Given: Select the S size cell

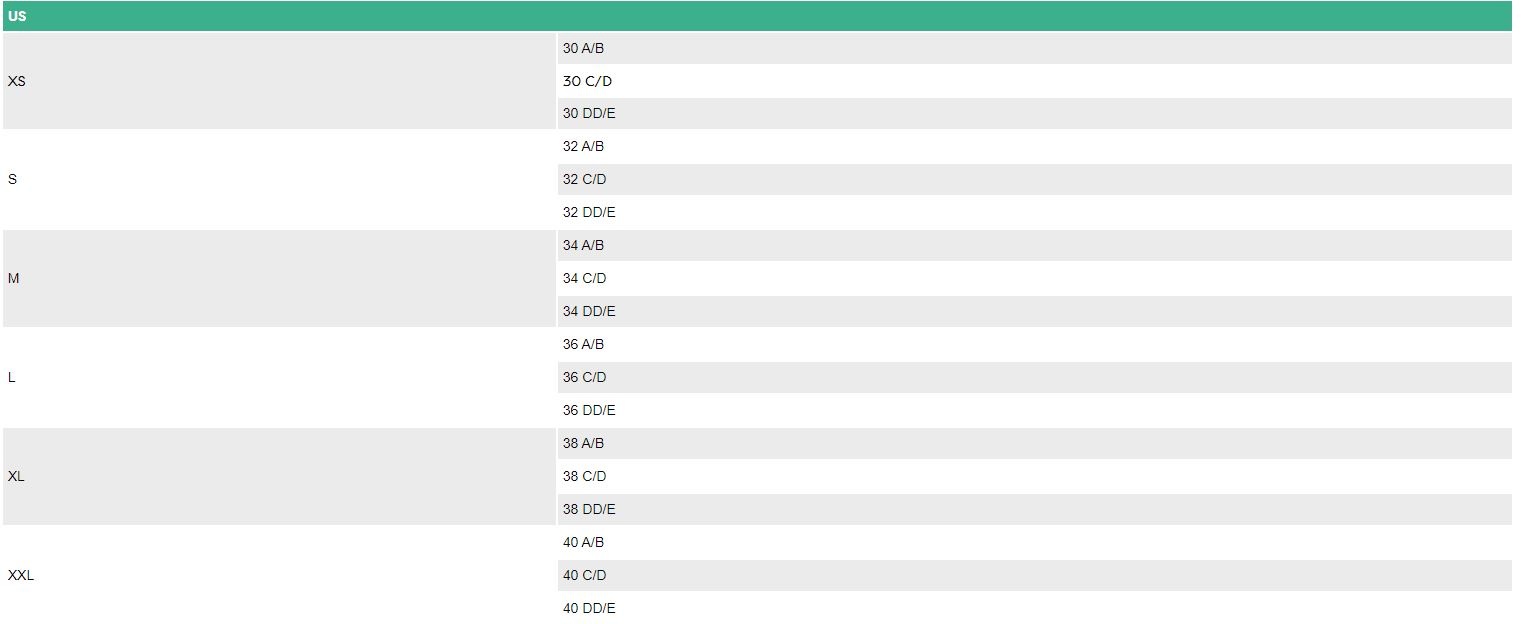Looking at the screenshot, I should point(279,180).
